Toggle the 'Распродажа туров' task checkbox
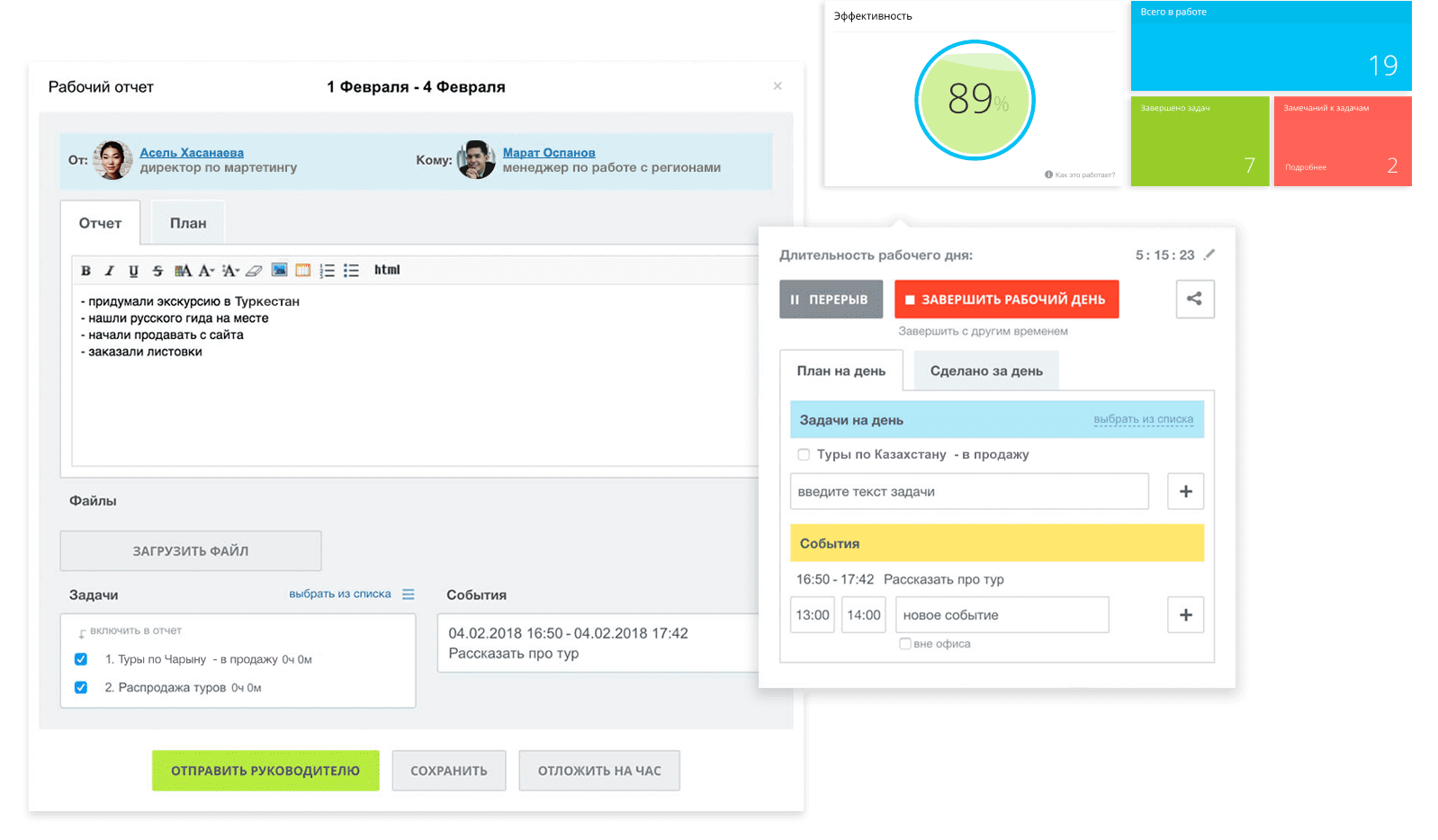 coord(81,687)
